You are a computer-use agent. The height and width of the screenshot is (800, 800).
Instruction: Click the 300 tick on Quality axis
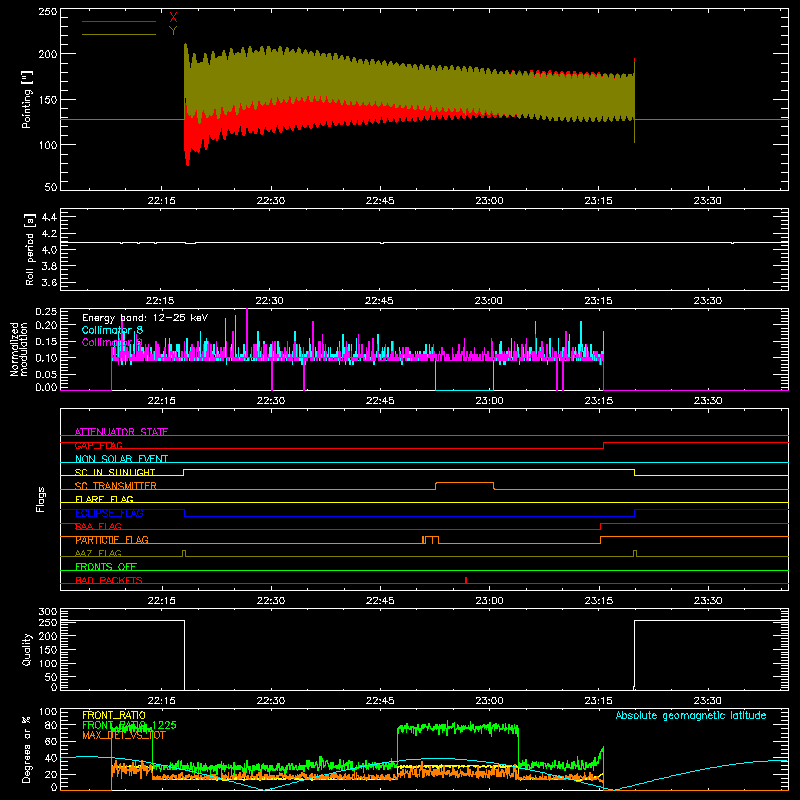tap(48, 612)
